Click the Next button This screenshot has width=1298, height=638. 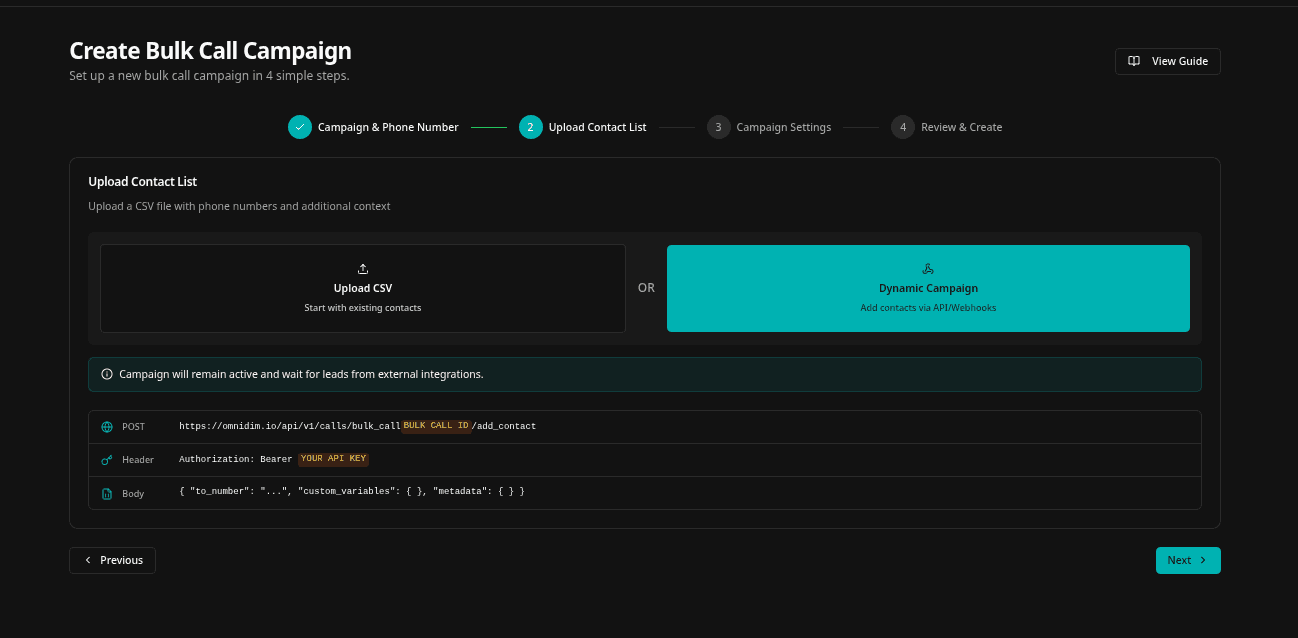tap(1187, 560)
